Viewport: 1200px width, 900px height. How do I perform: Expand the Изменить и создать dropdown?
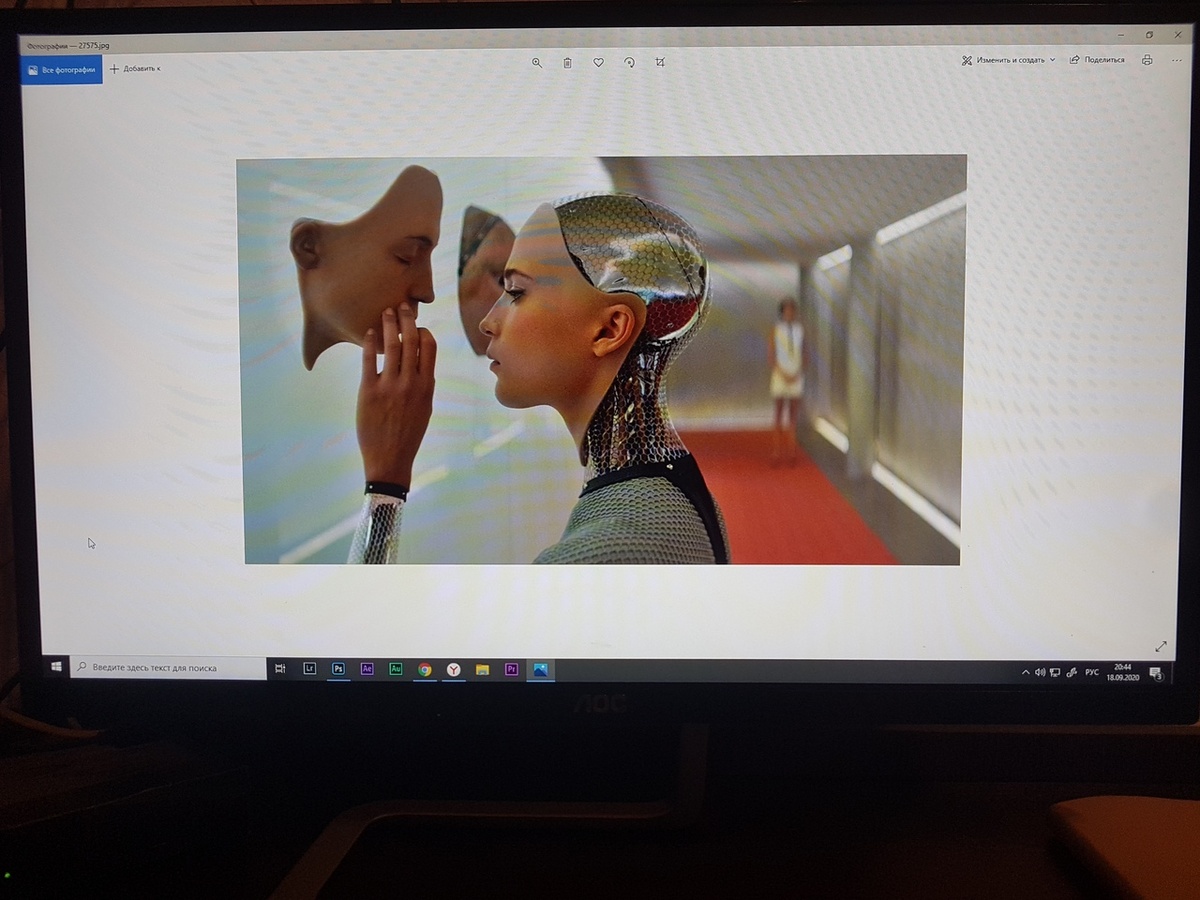tap(1009, 60)
